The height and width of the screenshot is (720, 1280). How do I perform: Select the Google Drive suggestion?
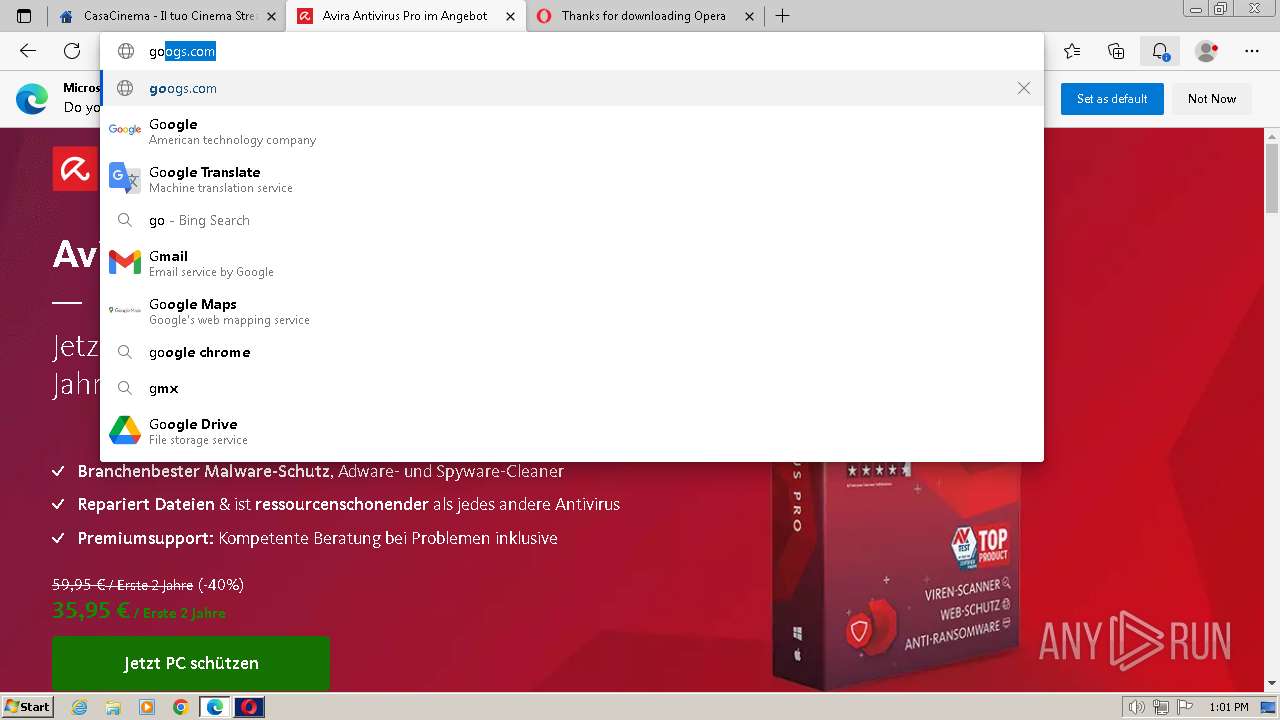pos(572,431)
